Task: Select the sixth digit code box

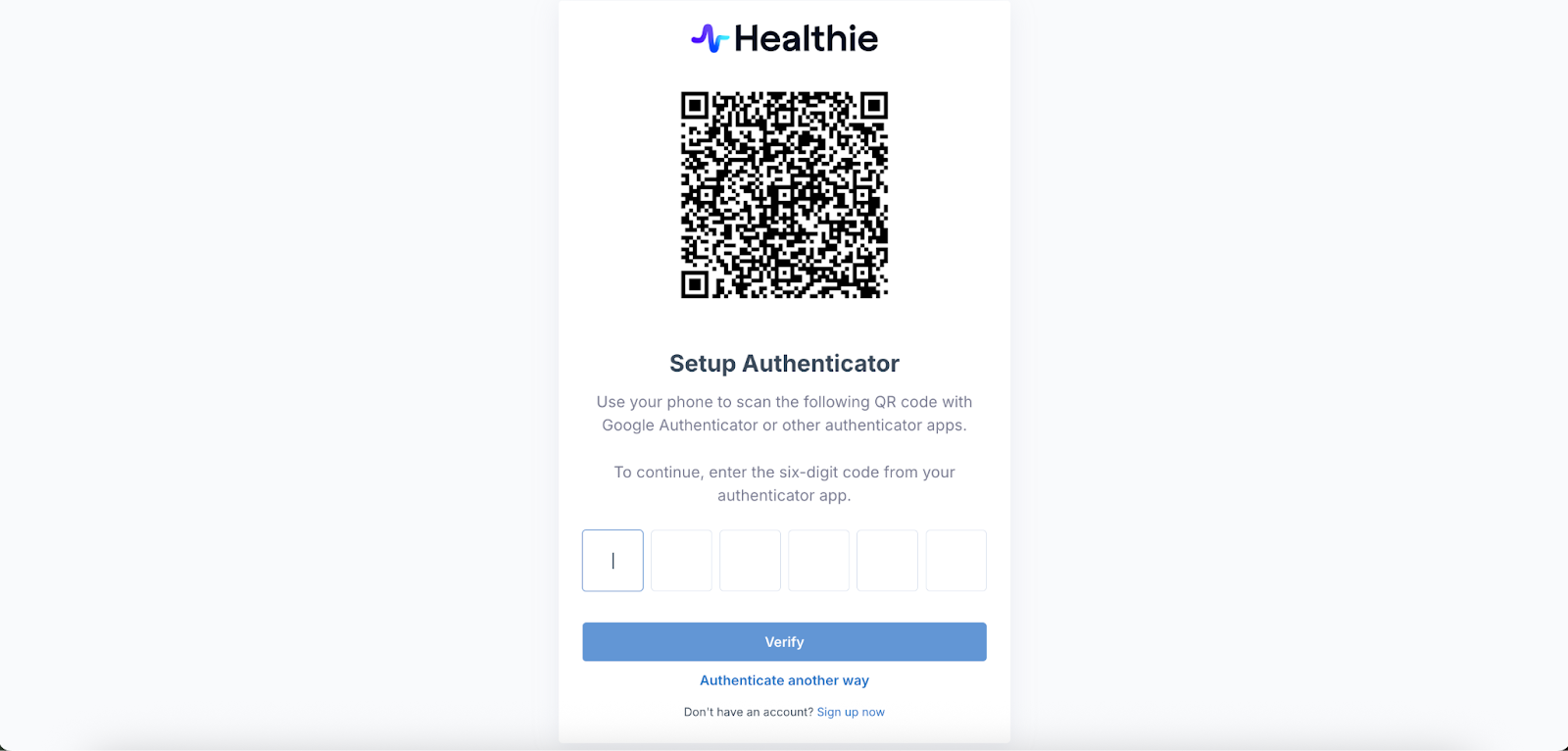Action: (x=955, y=561)
